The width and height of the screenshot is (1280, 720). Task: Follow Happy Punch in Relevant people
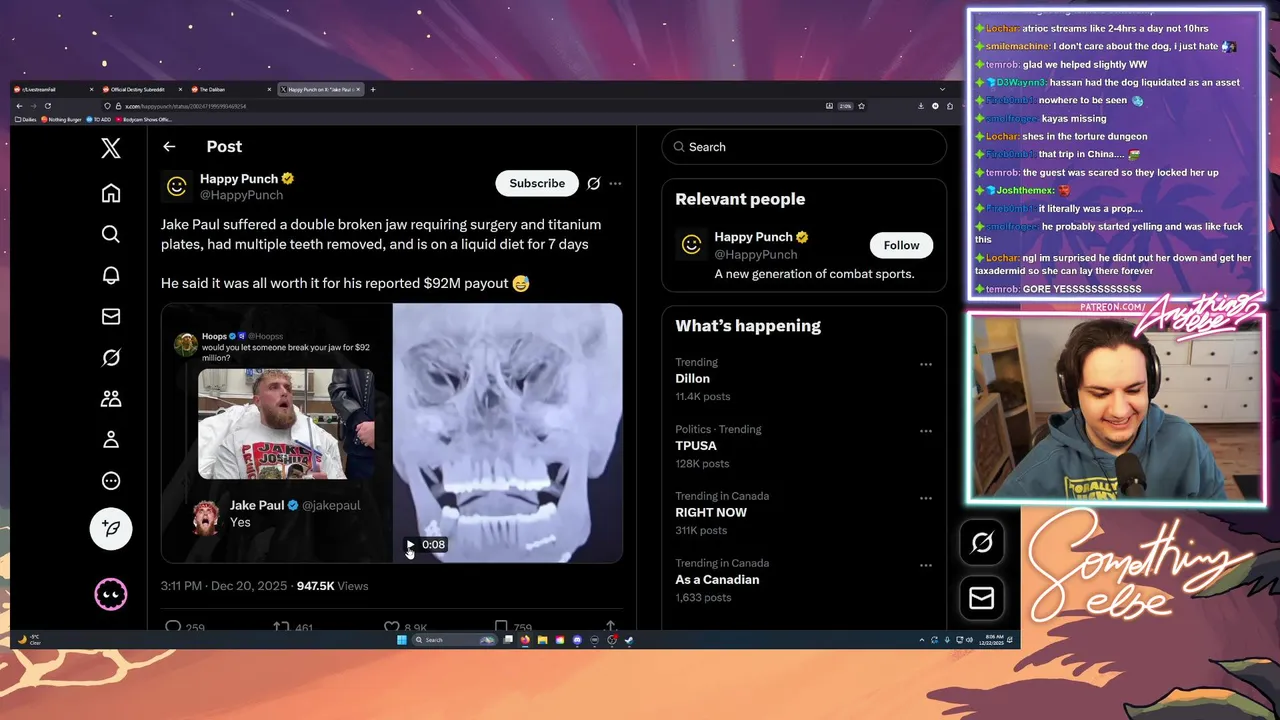tap(901, 245)
